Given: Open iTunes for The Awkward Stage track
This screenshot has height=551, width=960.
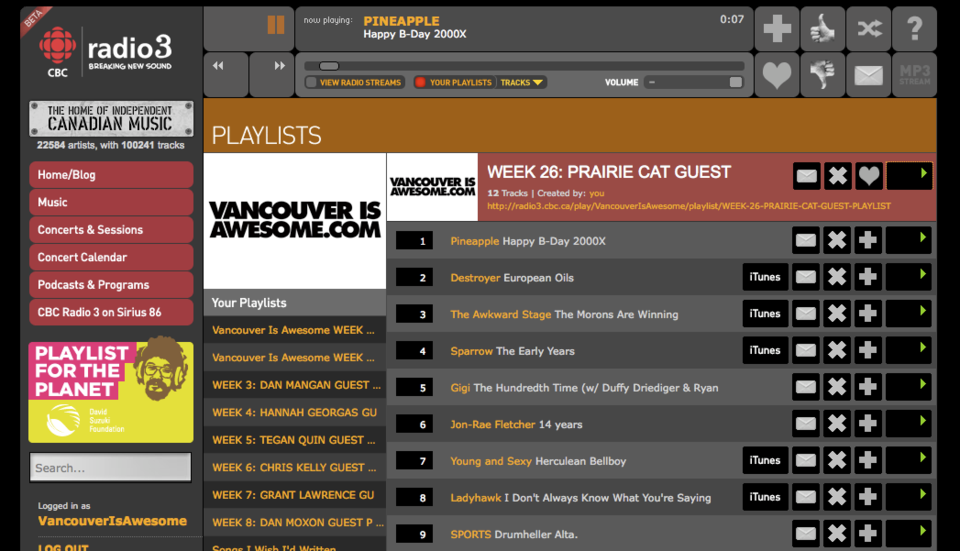Looking at the screenshot, I should 765,313.
